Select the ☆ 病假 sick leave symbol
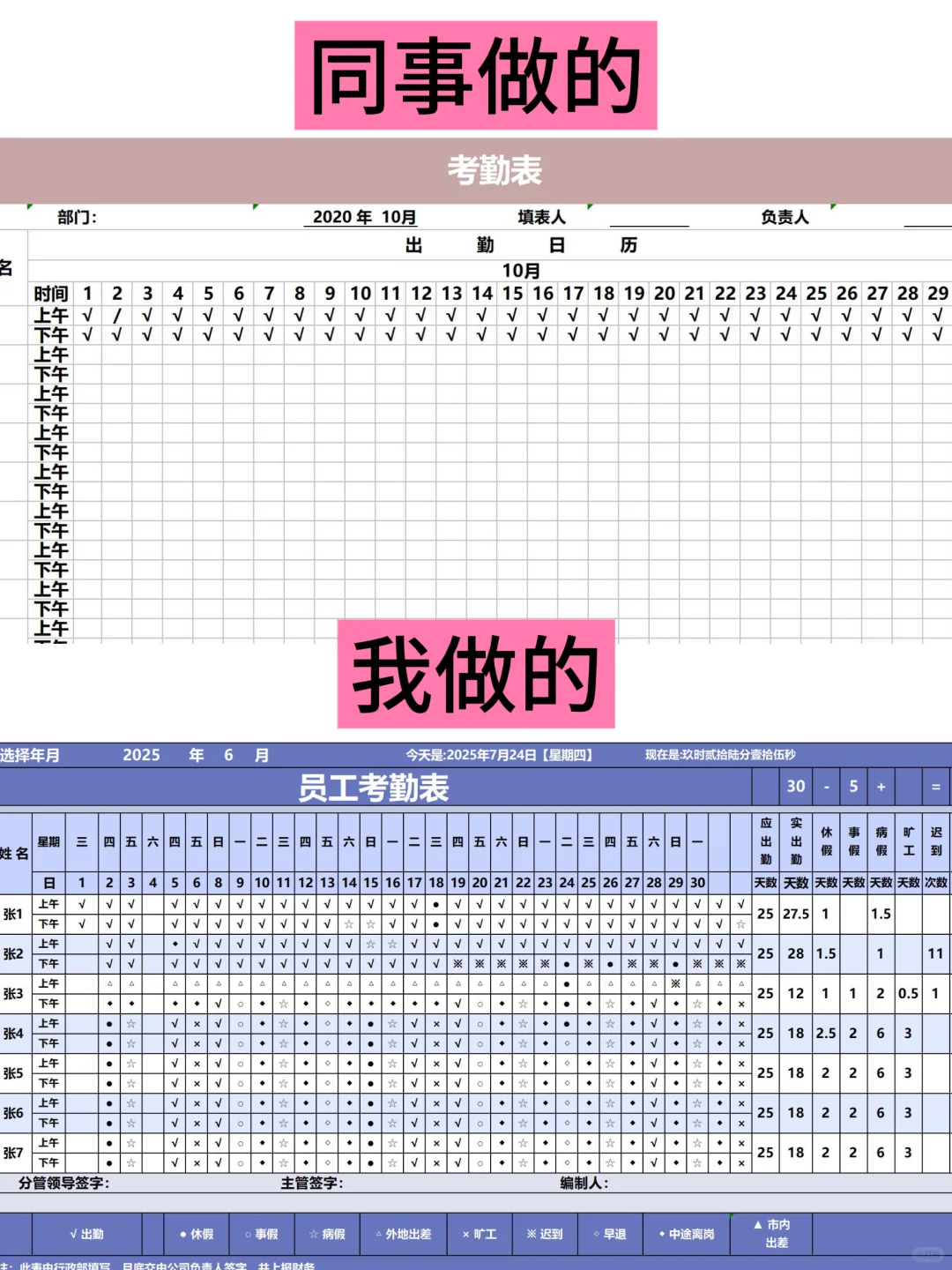The height and width of the screenshot is (1270, 952). 327,1234
